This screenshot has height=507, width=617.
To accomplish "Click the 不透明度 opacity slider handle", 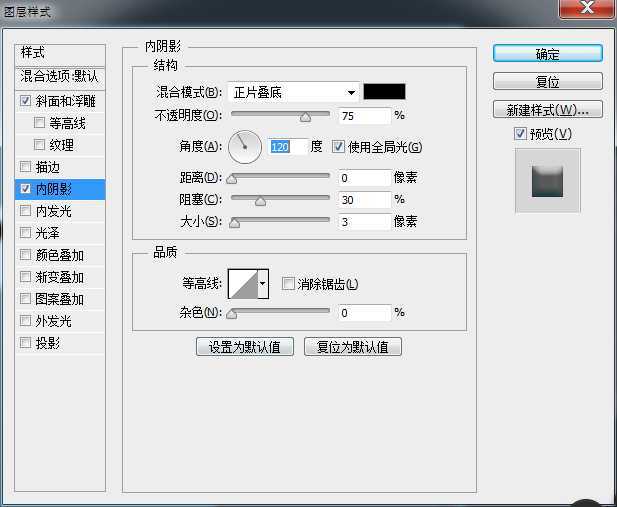I will 306,118.
